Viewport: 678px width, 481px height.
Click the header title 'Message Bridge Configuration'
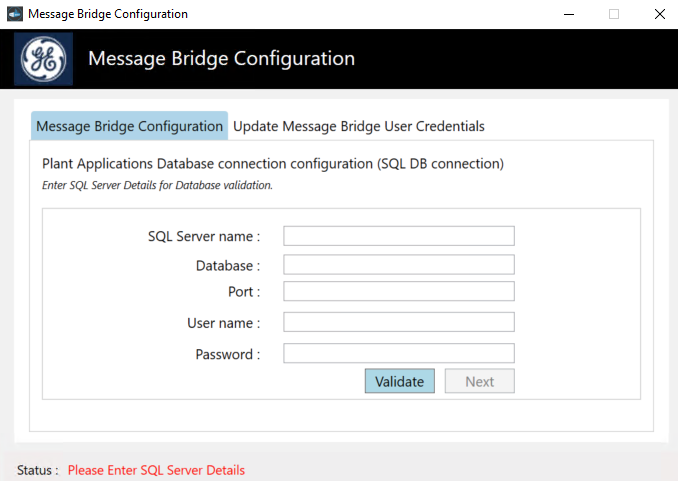(221, 58)
